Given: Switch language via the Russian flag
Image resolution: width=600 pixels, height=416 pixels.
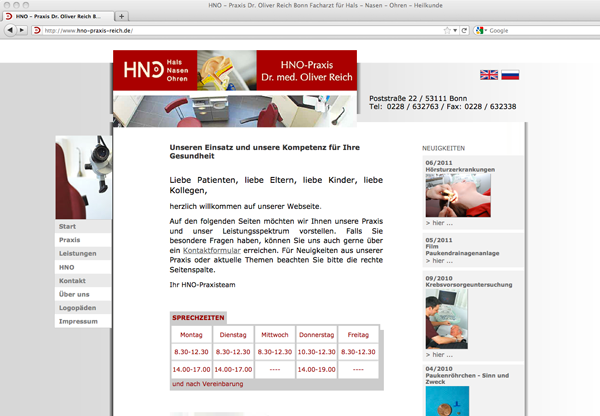Looking at the screenshot, I should click(510, 75).
